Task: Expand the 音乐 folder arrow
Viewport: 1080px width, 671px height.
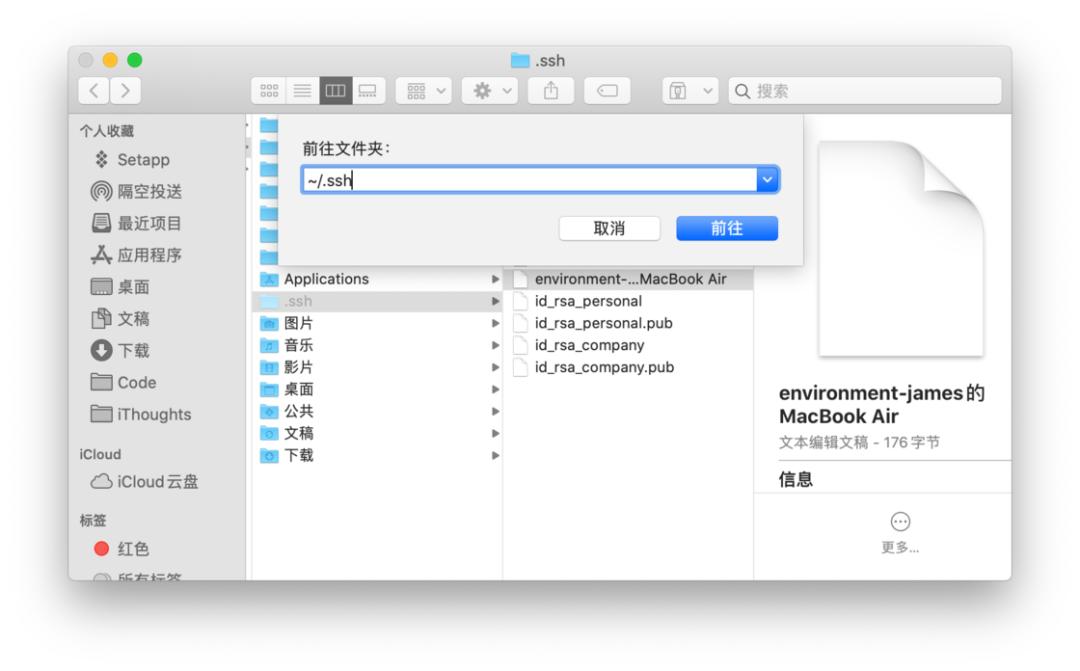Action: pos(495,345)
